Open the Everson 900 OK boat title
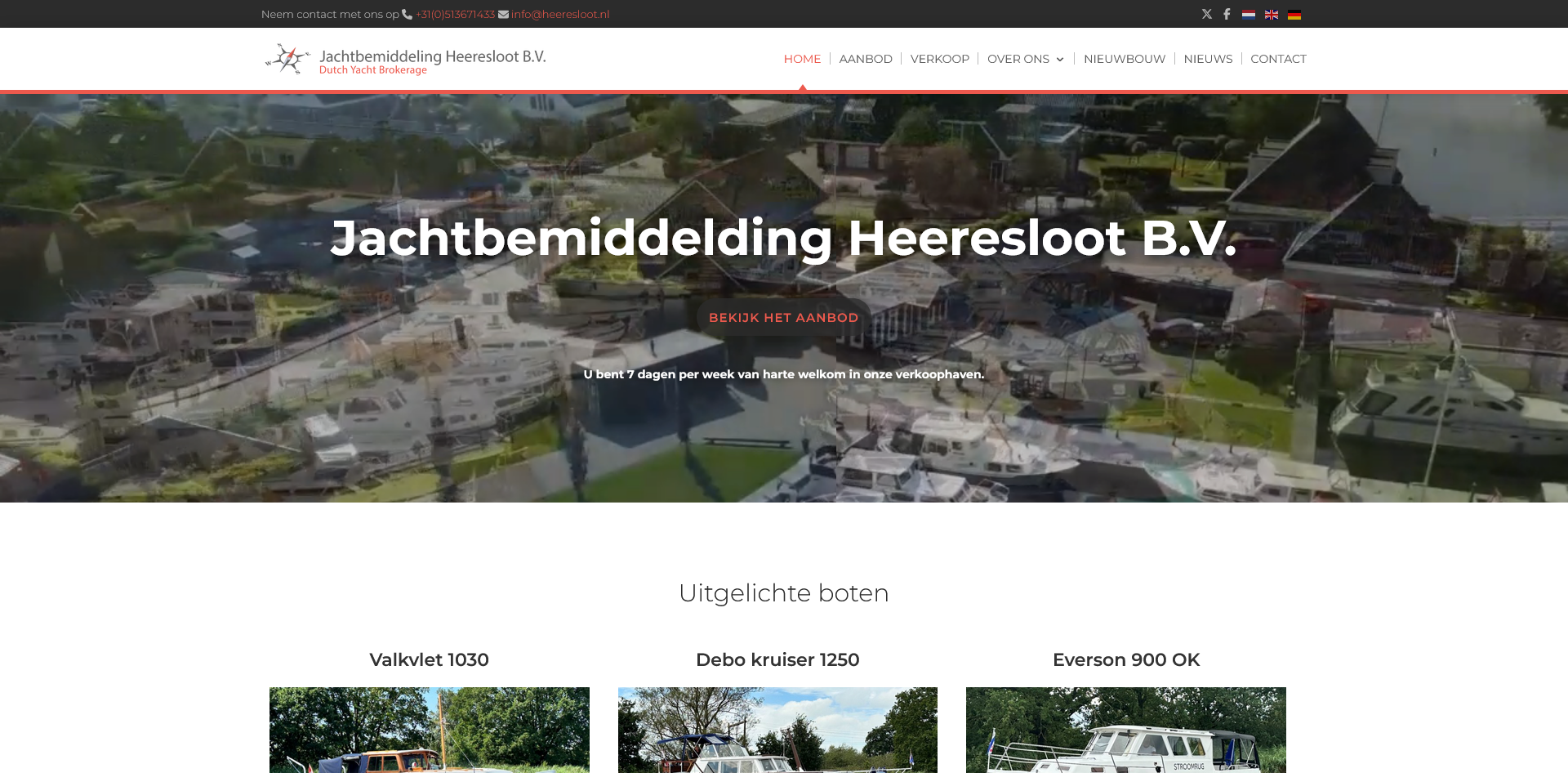The width and height of the screenshot is (1568, 773). (x=1126, y=659)
